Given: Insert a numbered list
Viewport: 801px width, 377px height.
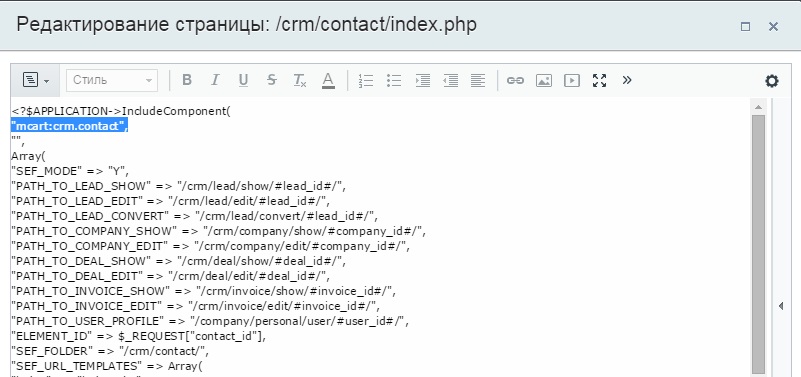Looking at the screenshot, I should [x=366, y=80].
